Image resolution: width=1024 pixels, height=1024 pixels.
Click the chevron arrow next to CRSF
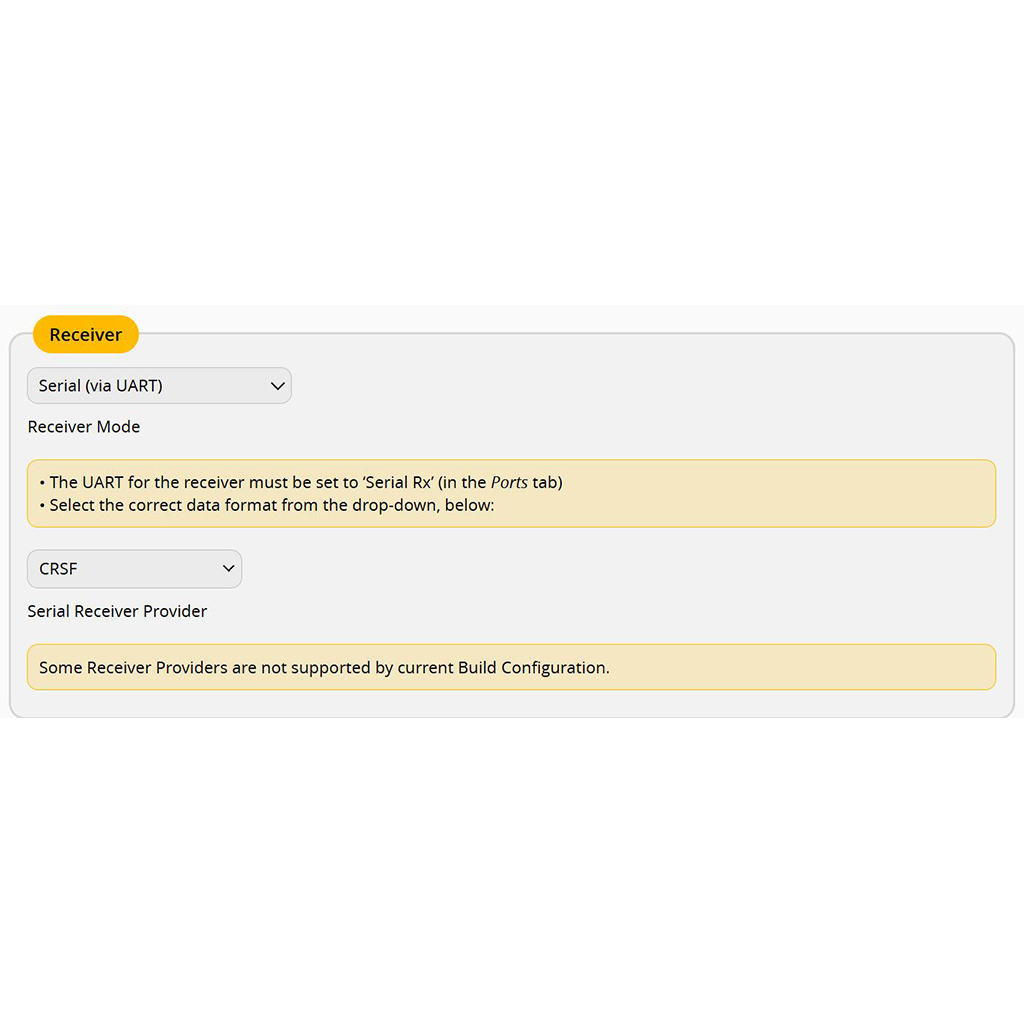tap(227, 569)
